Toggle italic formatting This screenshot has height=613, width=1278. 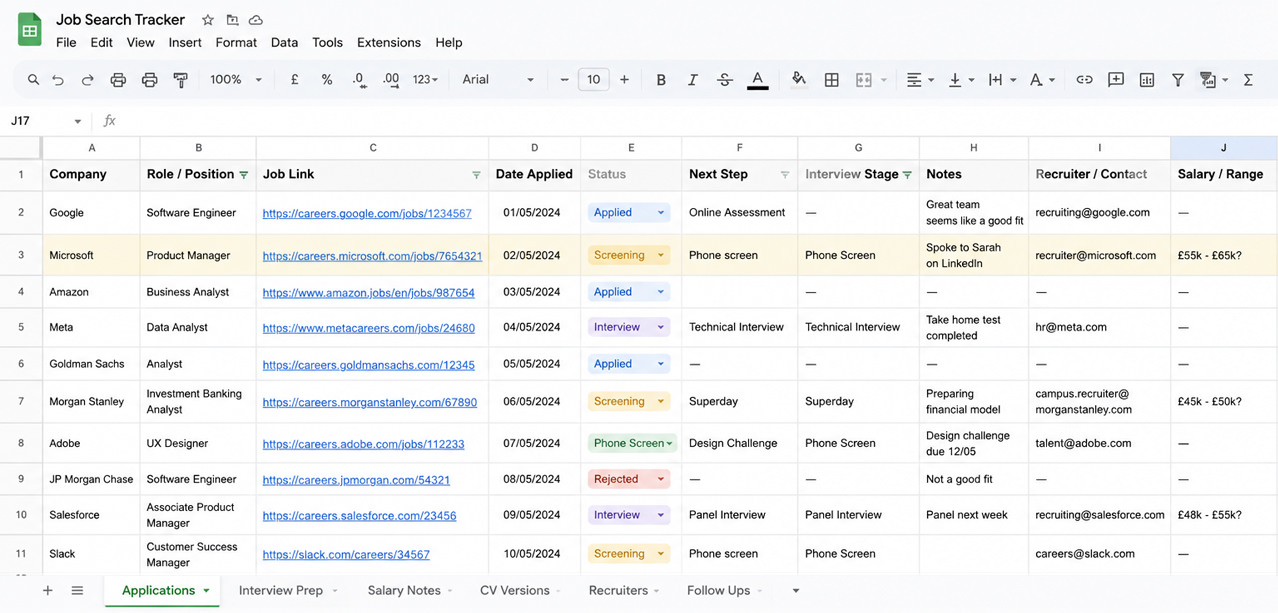point(692,80)
